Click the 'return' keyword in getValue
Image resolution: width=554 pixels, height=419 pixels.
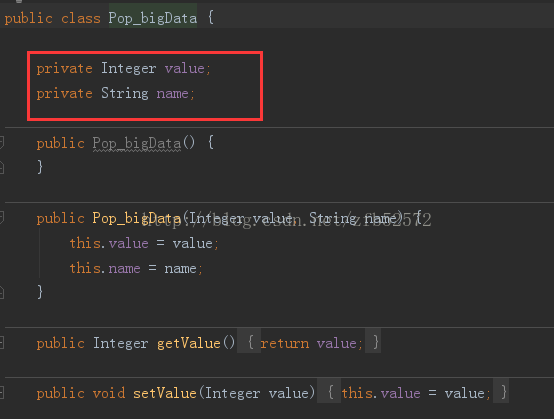coord(284,343)
